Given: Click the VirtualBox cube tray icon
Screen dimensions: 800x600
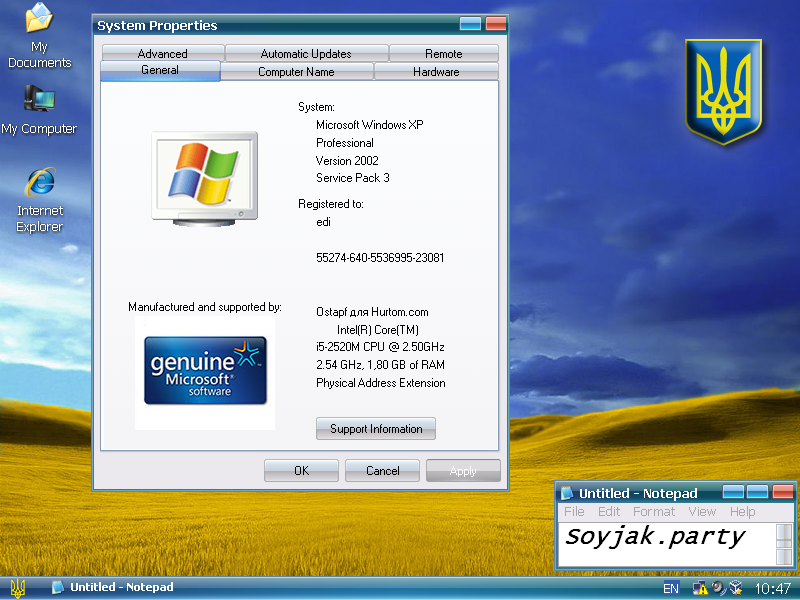Looking at the screenshot, I should tap(736, 588).
